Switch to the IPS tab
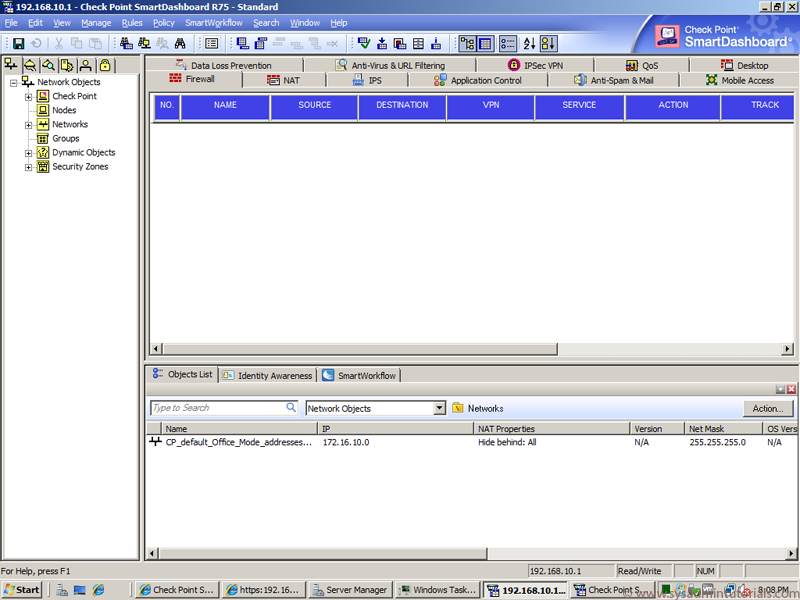This screenshot has height=600, width=800. pyautogui.click(x=367, y=81)
